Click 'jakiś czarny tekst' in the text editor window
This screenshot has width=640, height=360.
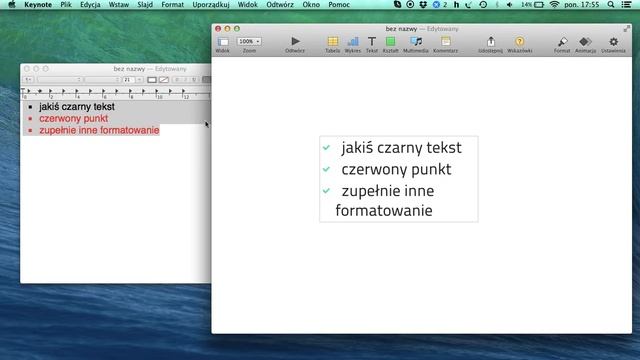tap(77, 107)
